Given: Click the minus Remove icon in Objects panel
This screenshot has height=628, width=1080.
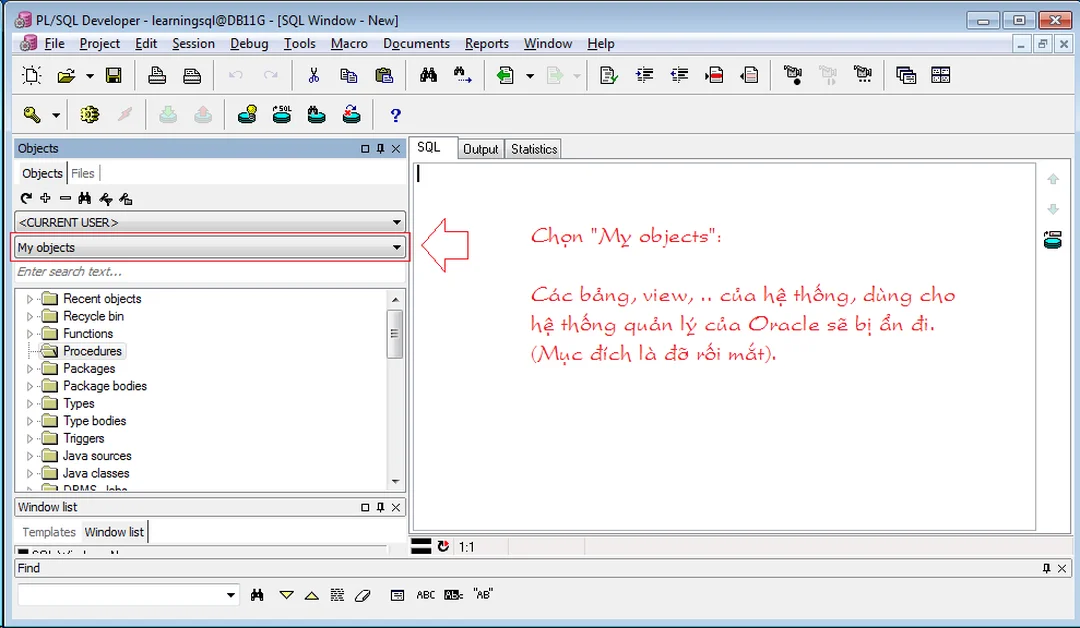Looking at the screenshot, I should point(65,198).
